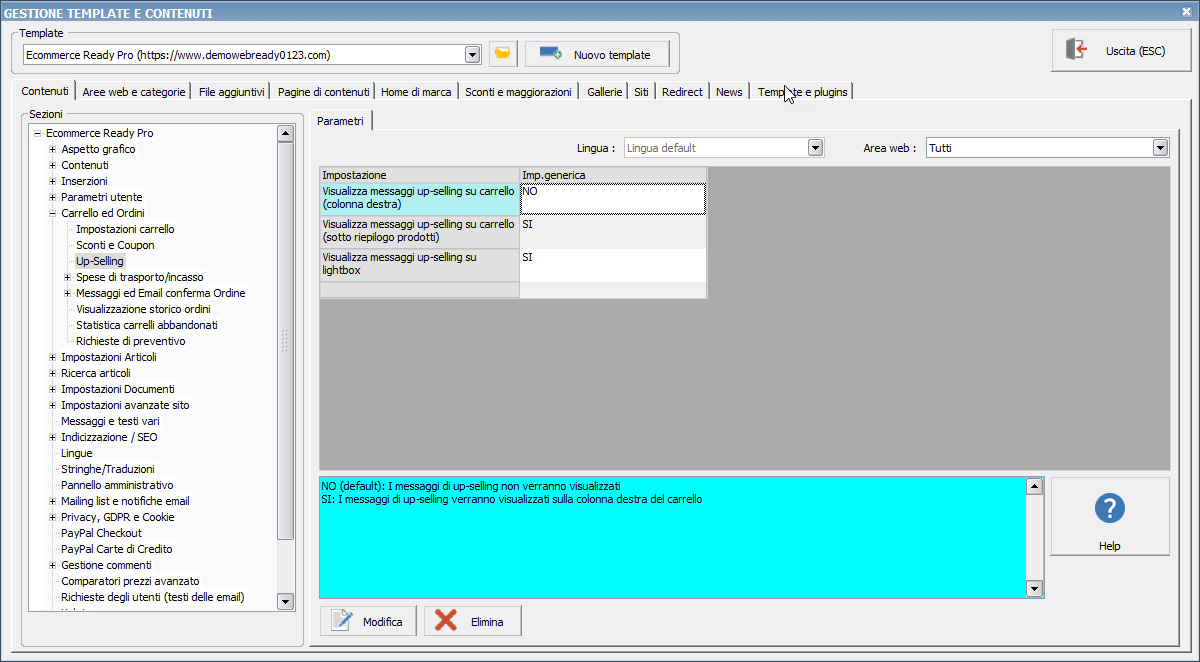
Task: Select the Lingue tree item
Action: [x=76, y=453]
